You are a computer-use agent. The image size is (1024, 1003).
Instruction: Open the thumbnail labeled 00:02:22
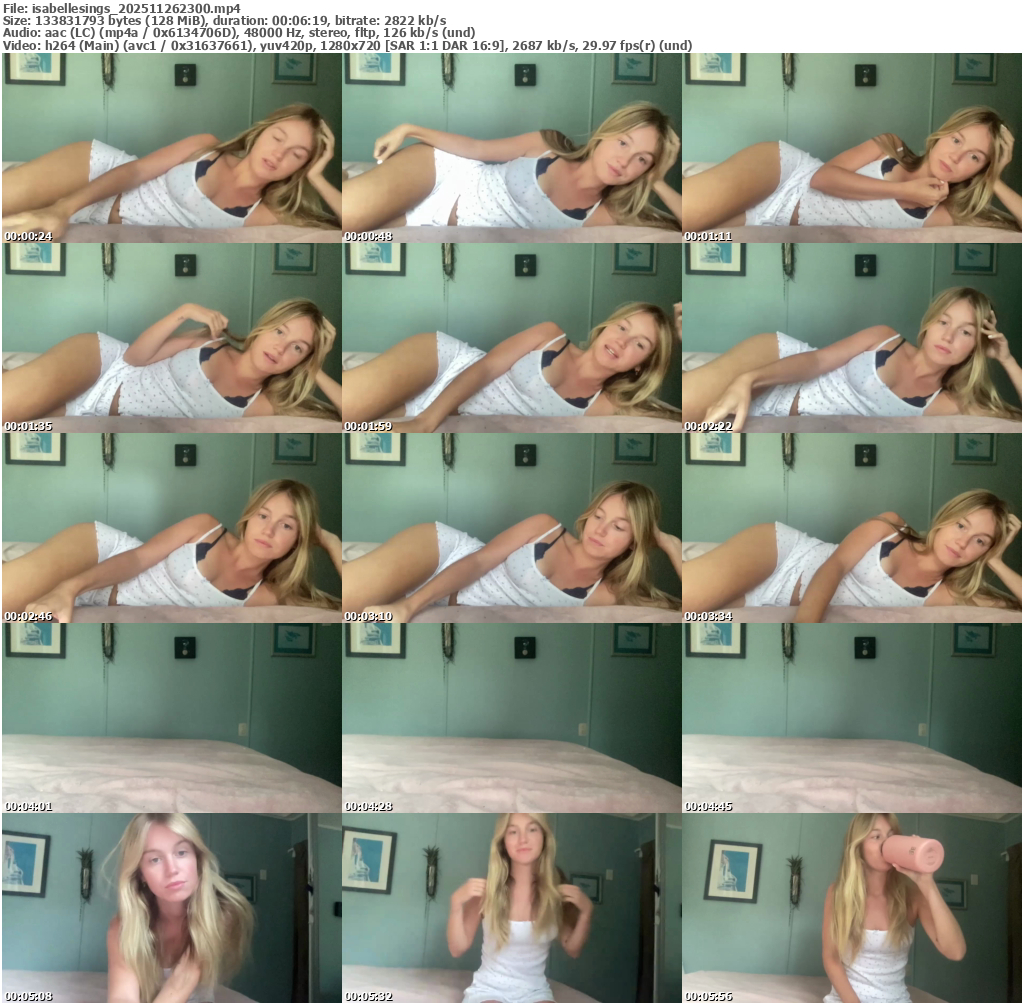852,338
